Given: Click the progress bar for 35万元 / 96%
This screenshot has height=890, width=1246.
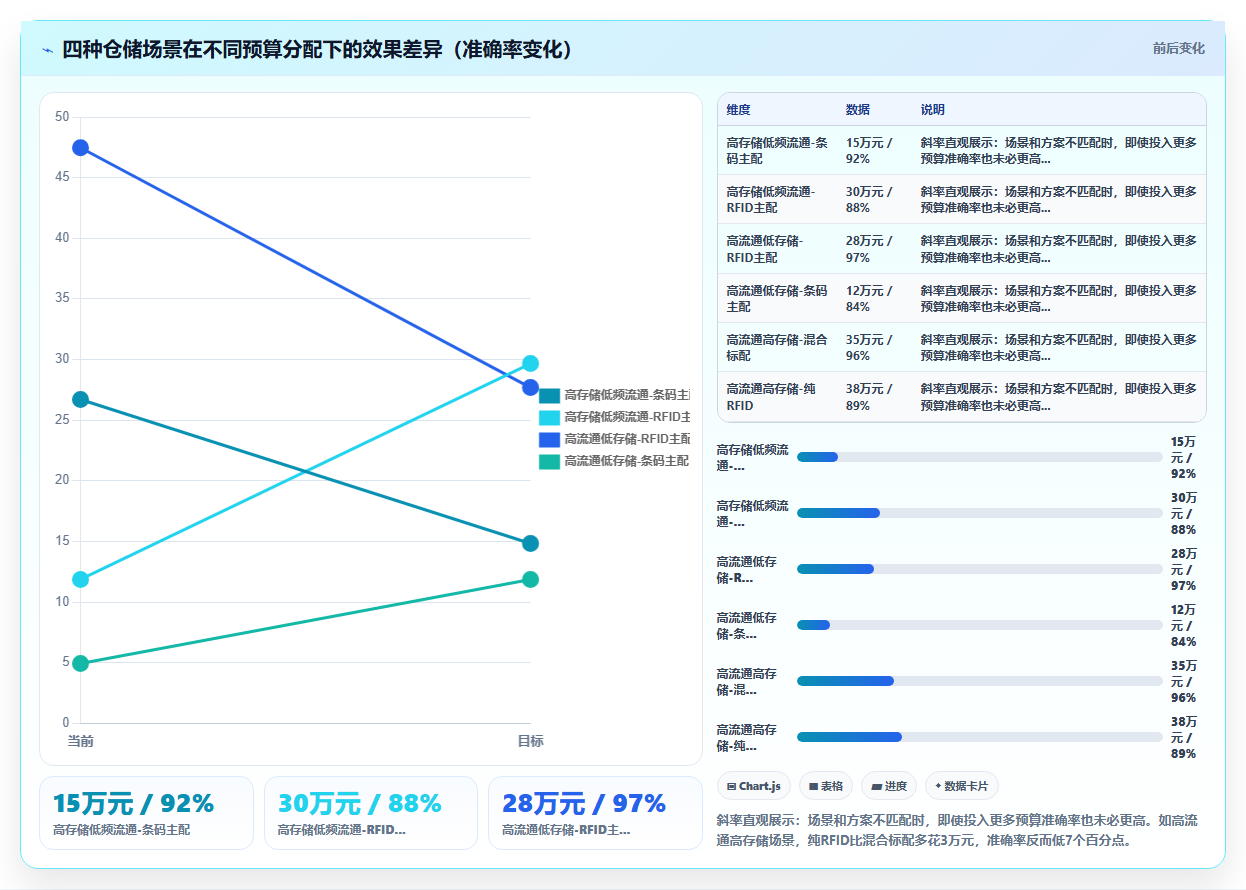Looking at the screenshot, I should [x=979, y=681].
